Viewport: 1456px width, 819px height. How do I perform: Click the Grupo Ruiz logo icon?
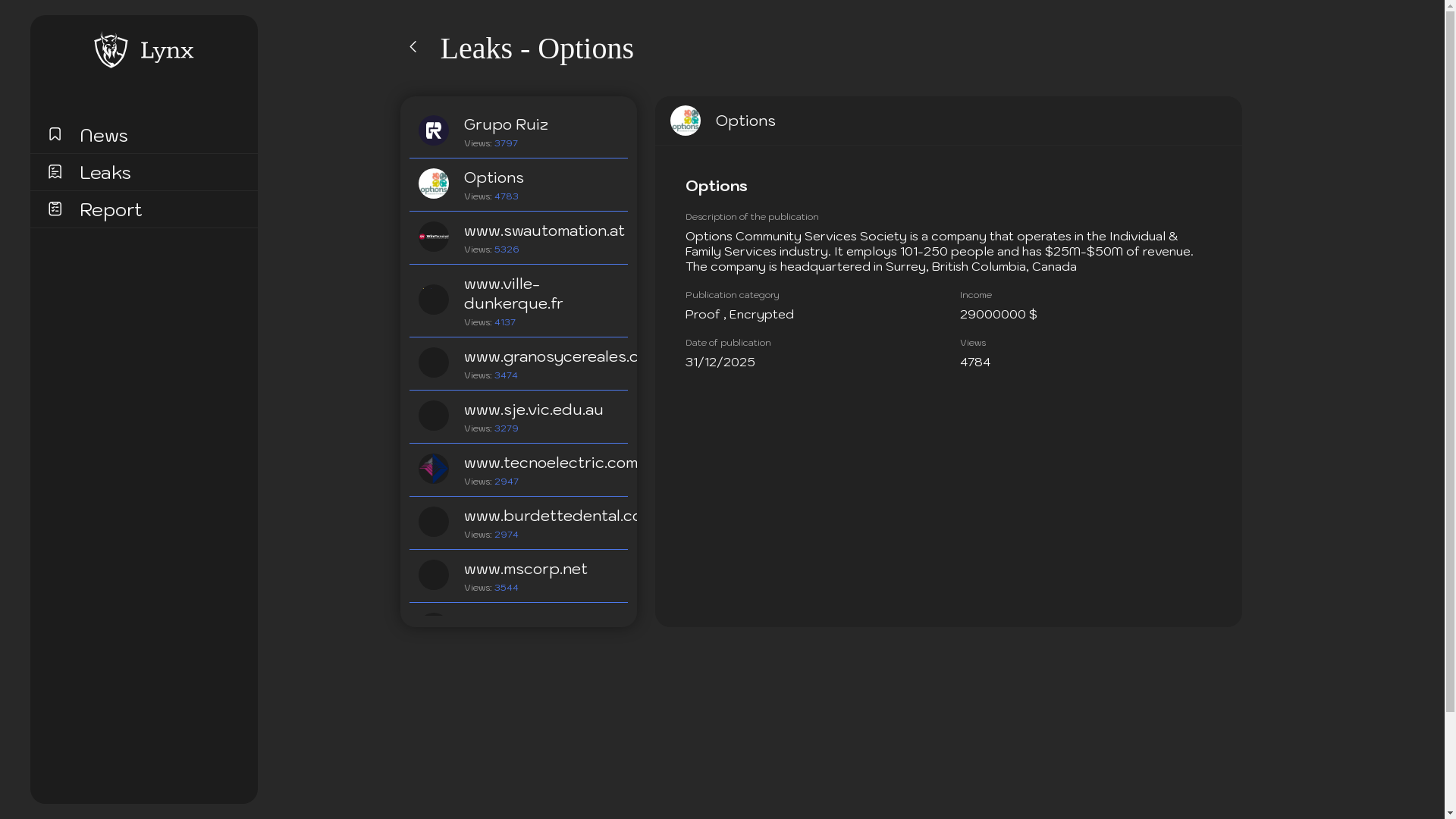pyautogui.click(x=434, y=130)
